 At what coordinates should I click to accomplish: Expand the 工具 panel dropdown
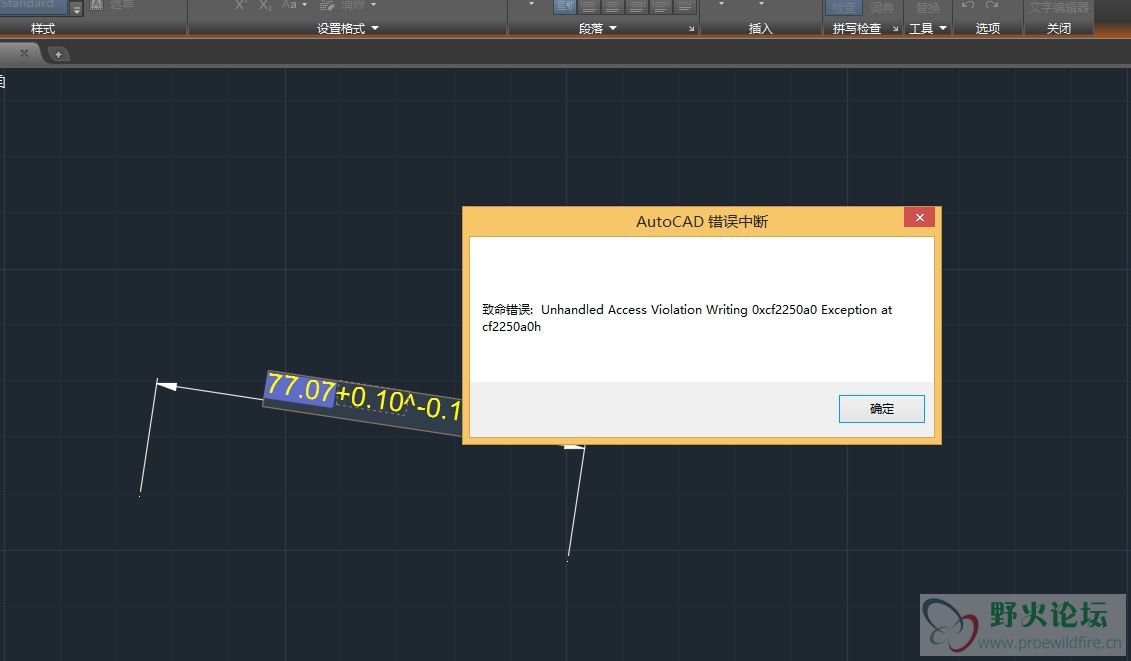tap(943, 28)
